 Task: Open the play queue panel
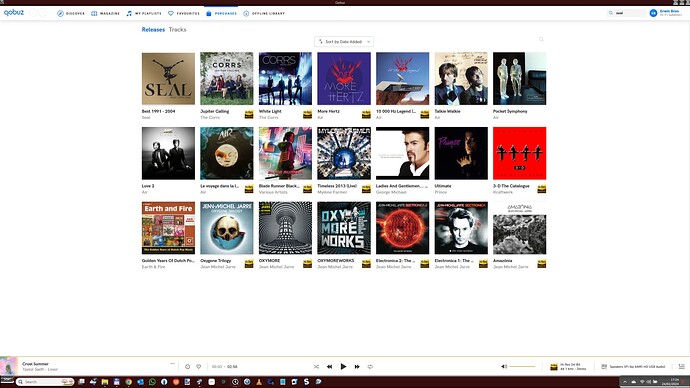(682, 366)
